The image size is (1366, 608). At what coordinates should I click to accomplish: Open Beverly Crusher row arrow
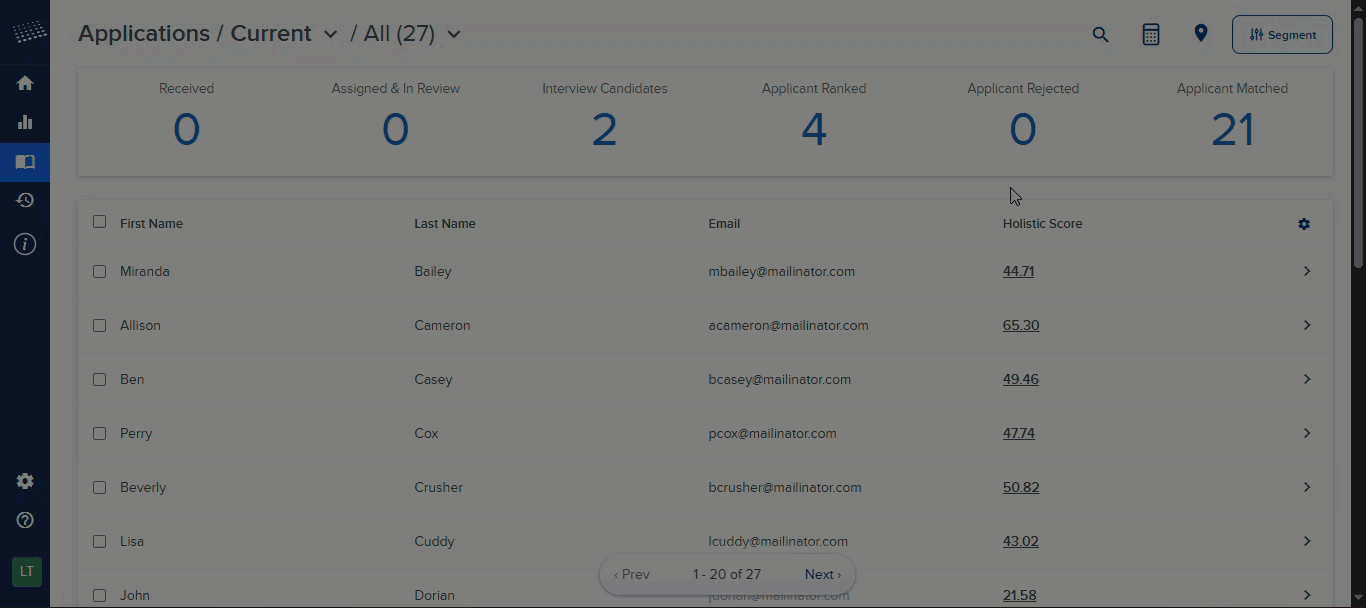click(x=1307, y=487)
